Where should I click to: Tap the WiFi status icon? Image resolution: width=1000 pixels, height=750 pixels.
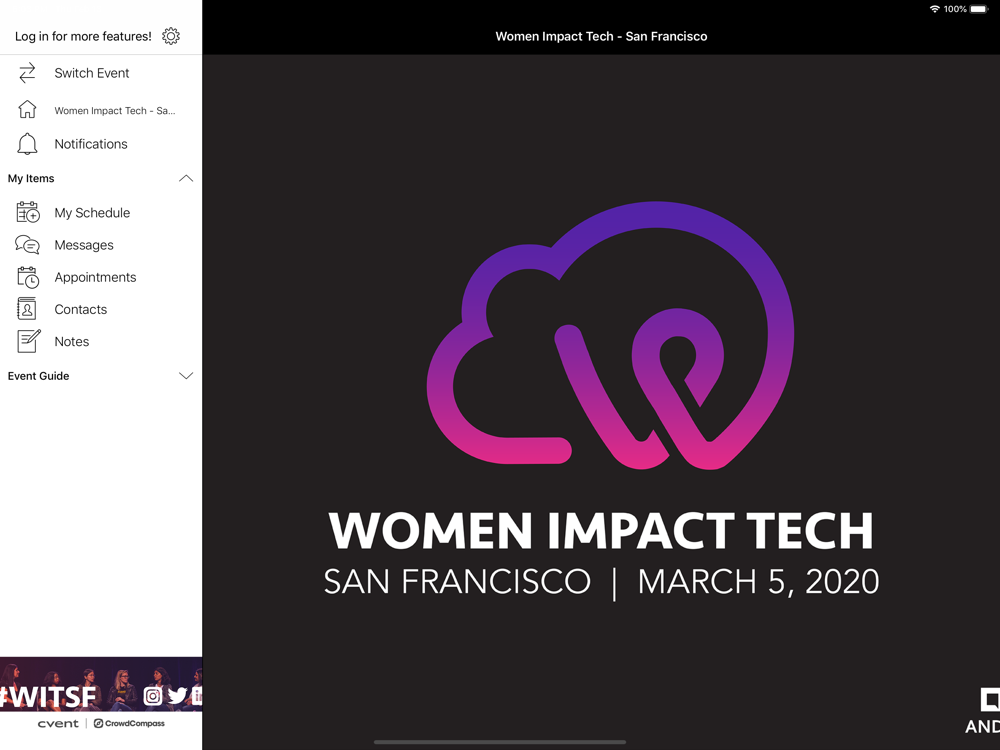935,9
